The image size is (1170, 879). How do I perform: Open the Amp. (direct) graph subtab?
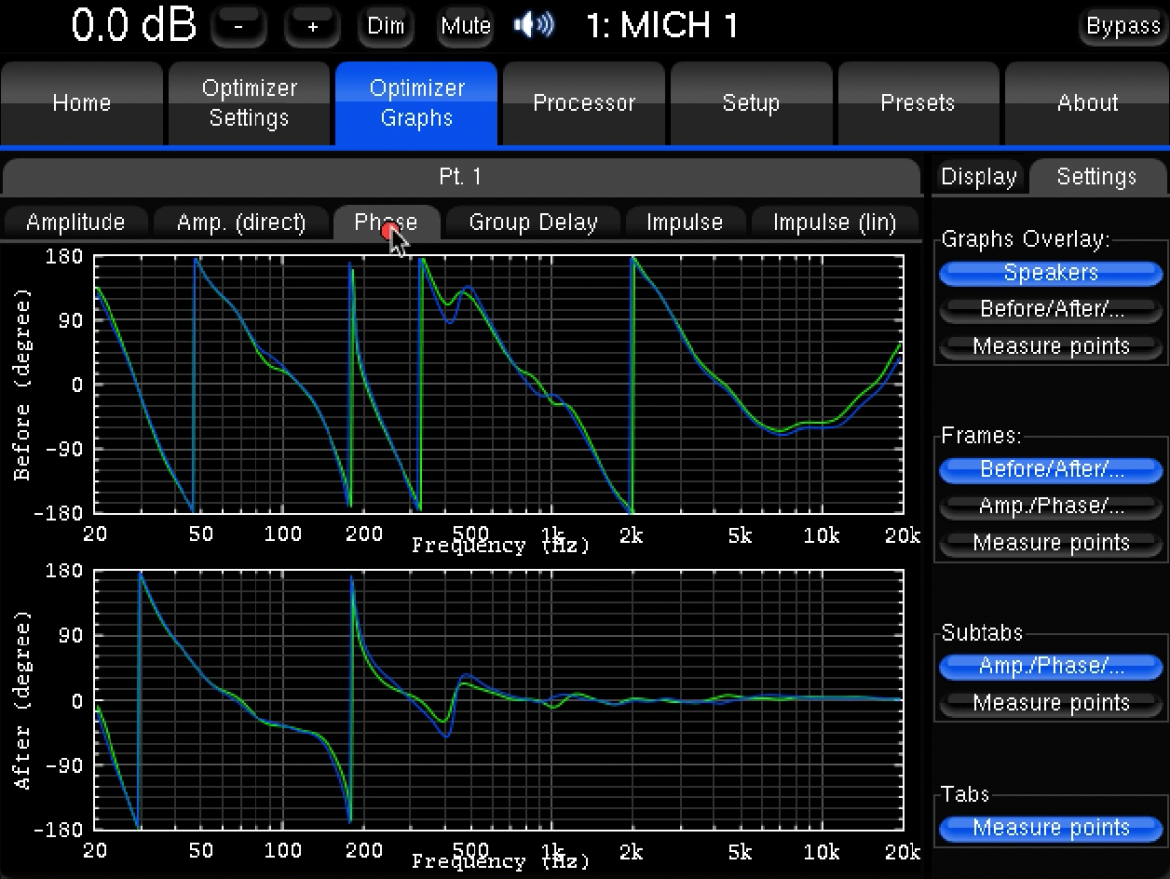241,222
